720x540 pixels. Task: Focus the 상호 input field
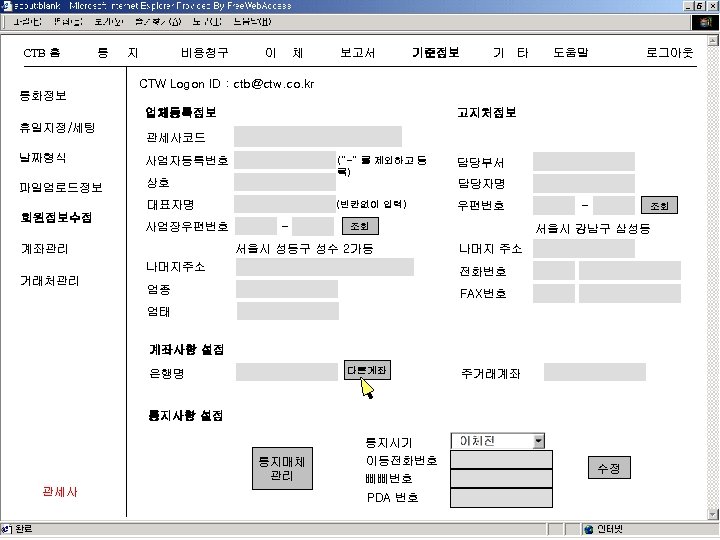coord(285,182)
